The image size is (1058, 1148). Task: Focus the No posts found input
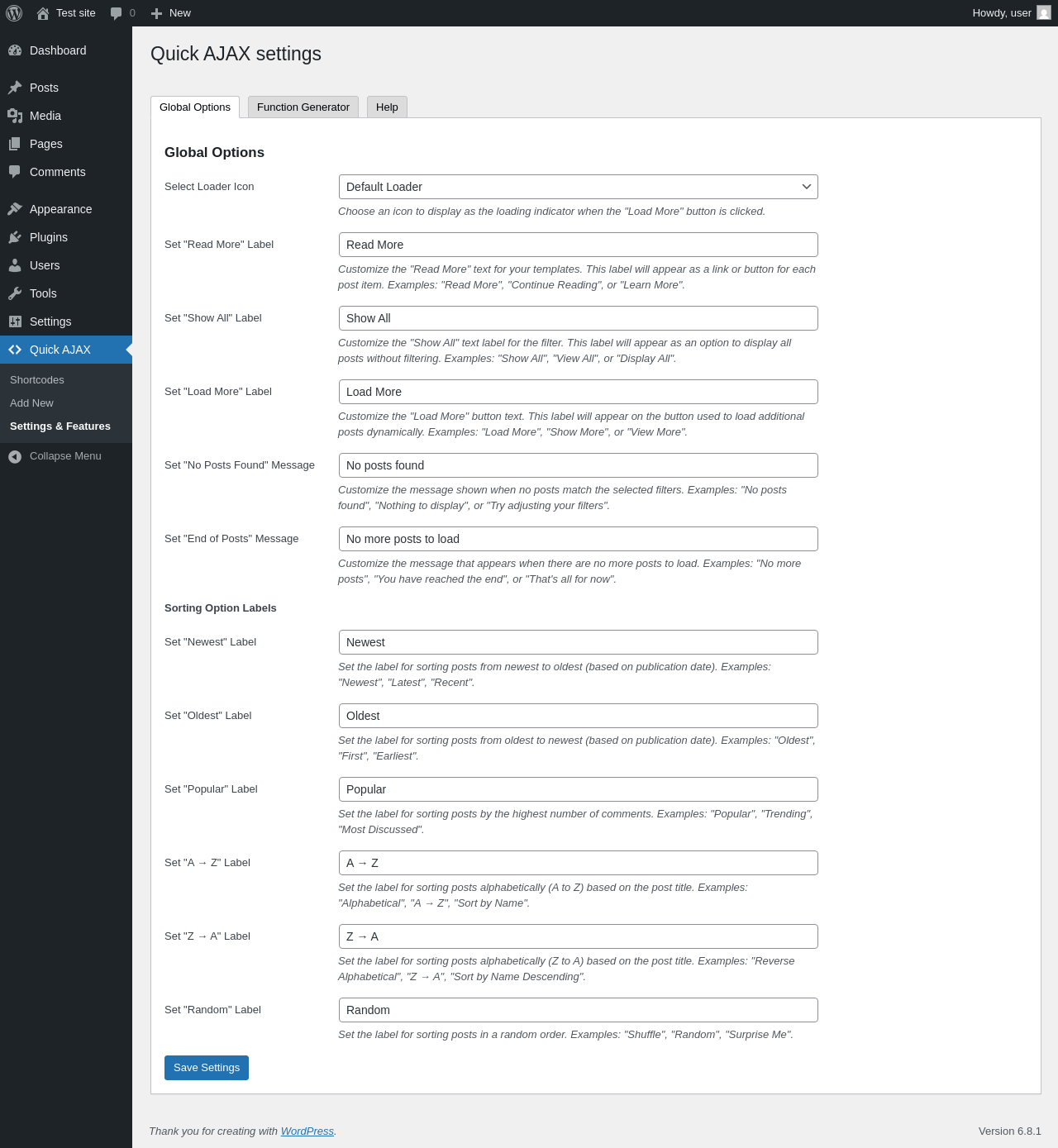coord(579,465)
